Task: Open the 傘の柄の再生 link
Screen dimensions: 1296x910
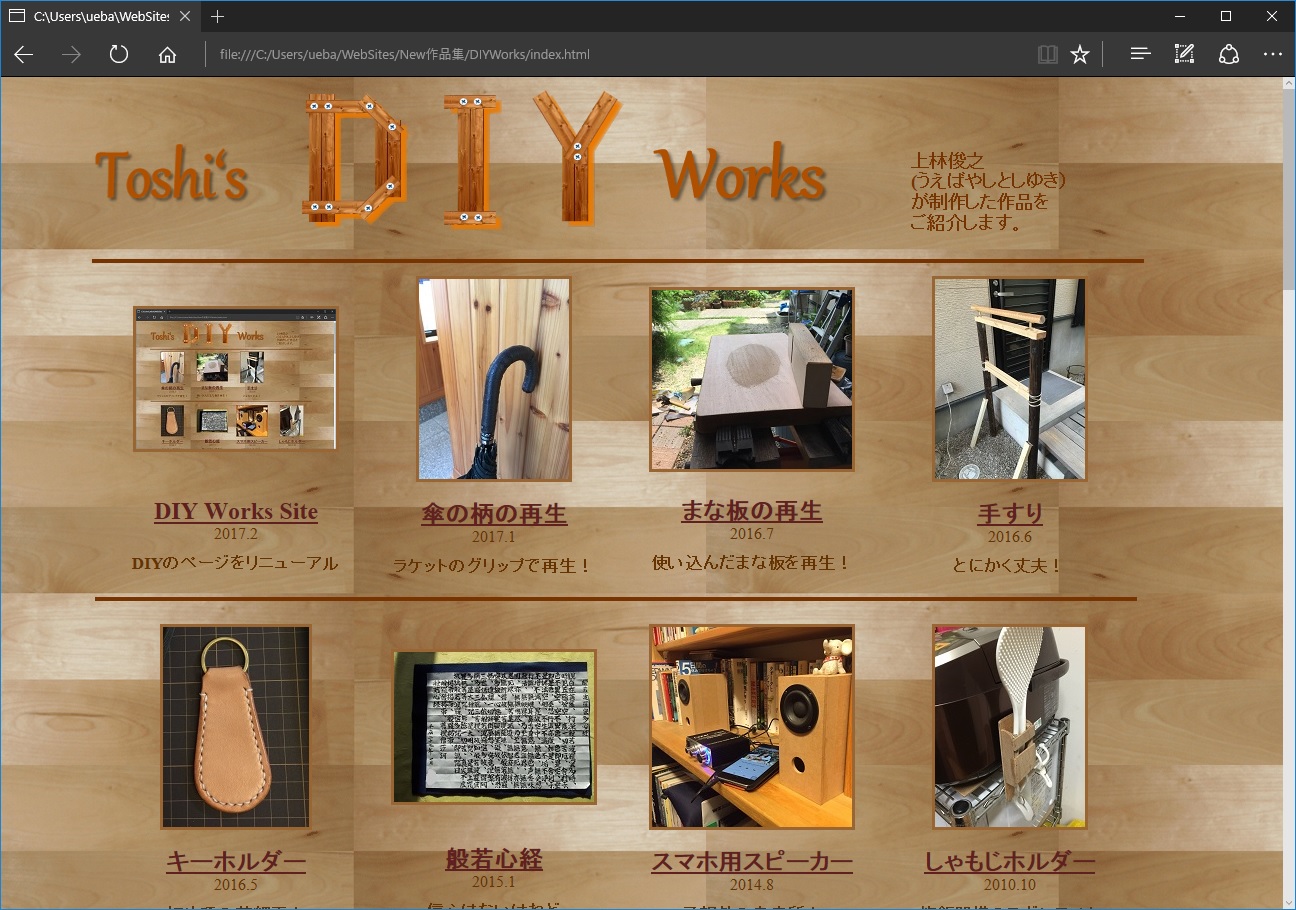Action: click(494, 515)
